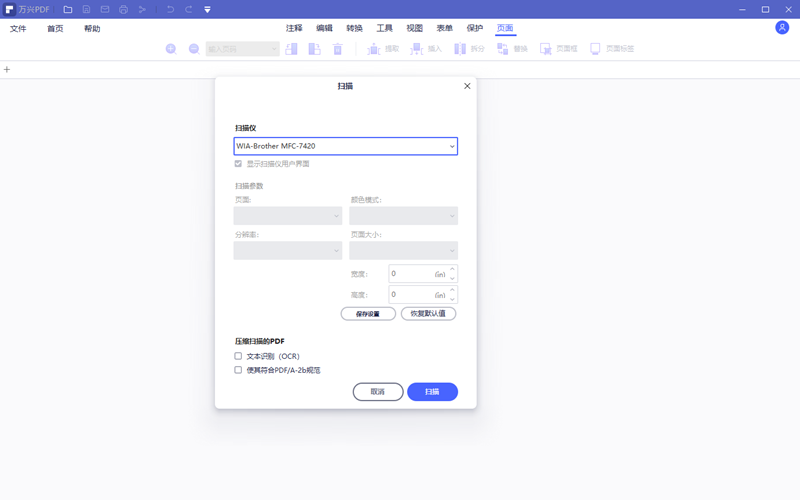This screenshot has height=500, width=800.
Task: Click the undo arrow icon
Action: (x=170, y=9)
